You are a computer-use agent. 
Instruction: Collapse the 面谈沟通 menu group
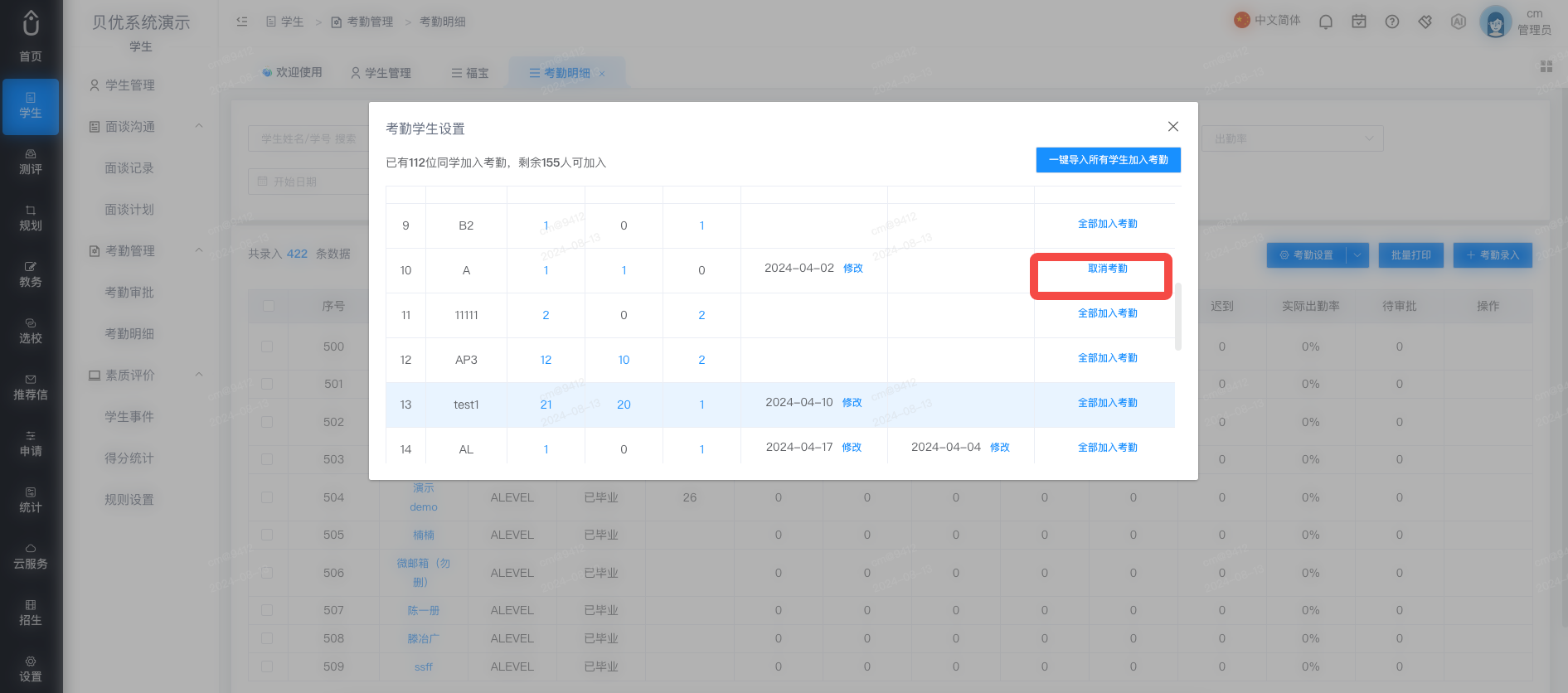tap(199, 126)
